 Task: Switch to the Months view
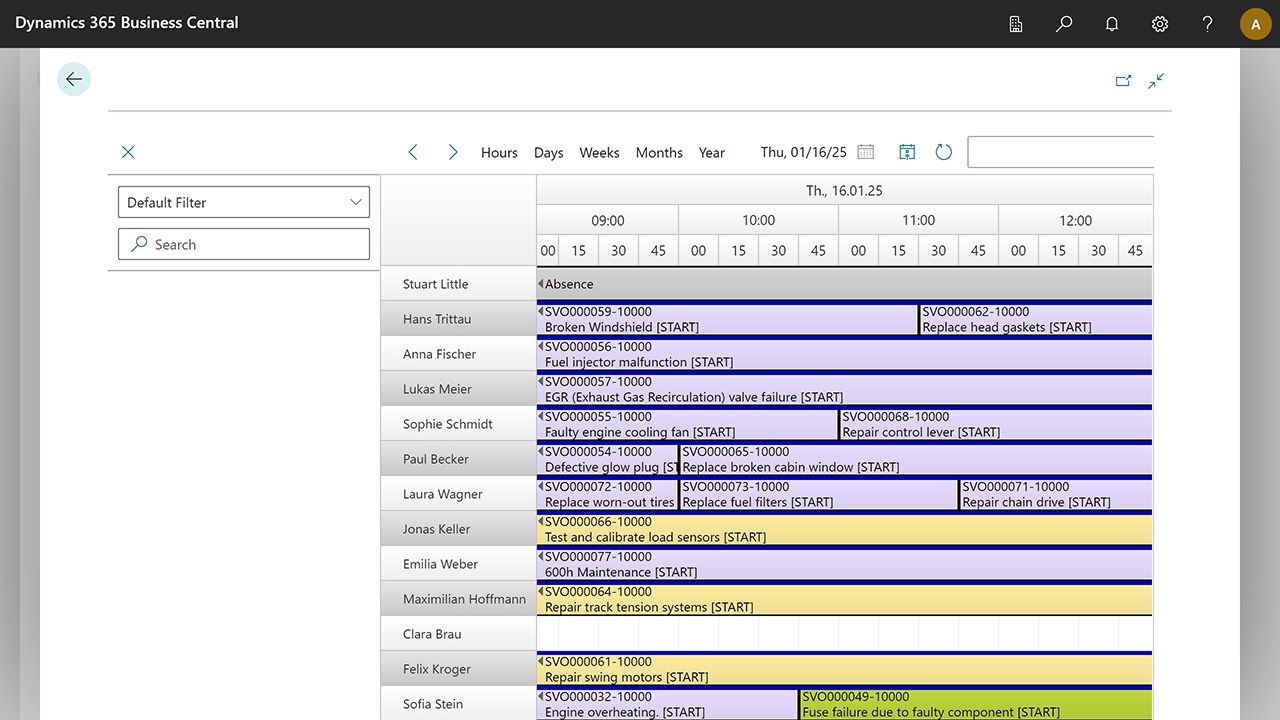point(658,152)
